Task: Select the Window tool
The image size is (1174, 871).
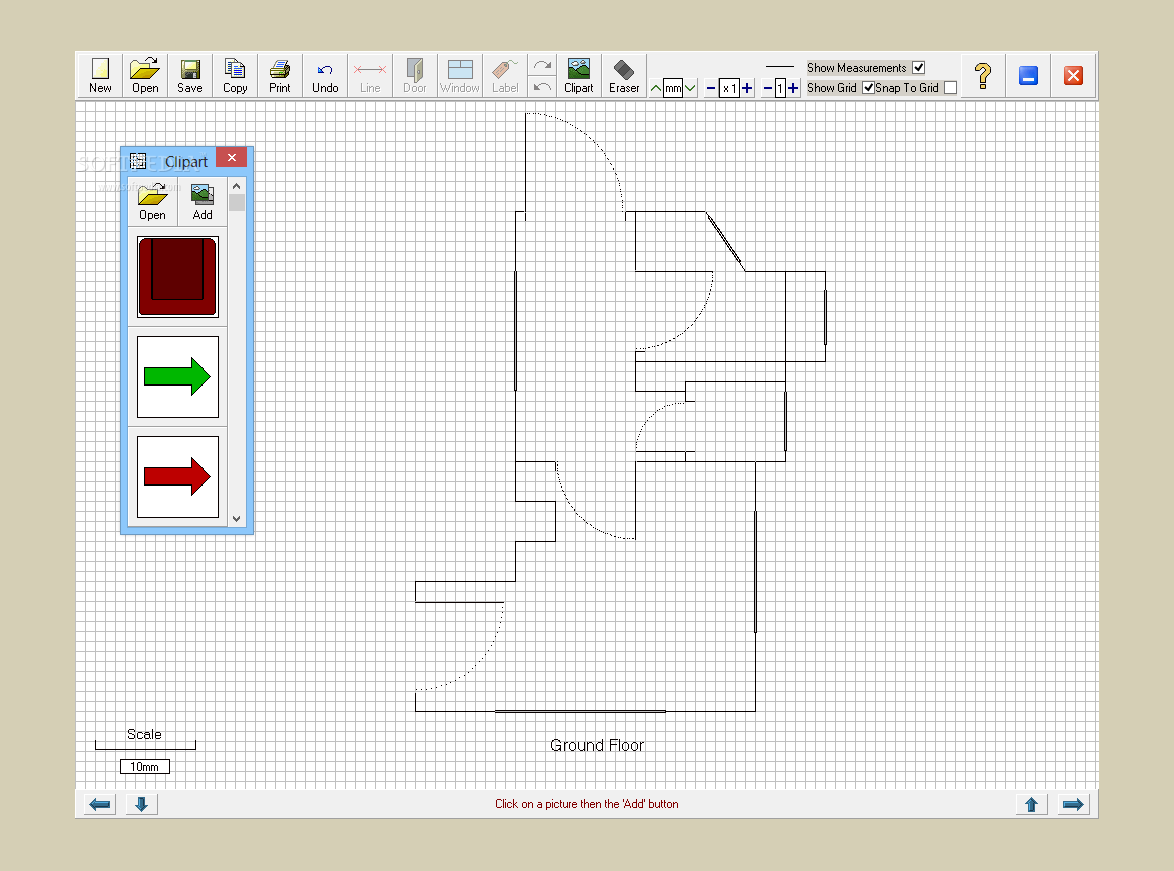Action: tap(460, 76)
